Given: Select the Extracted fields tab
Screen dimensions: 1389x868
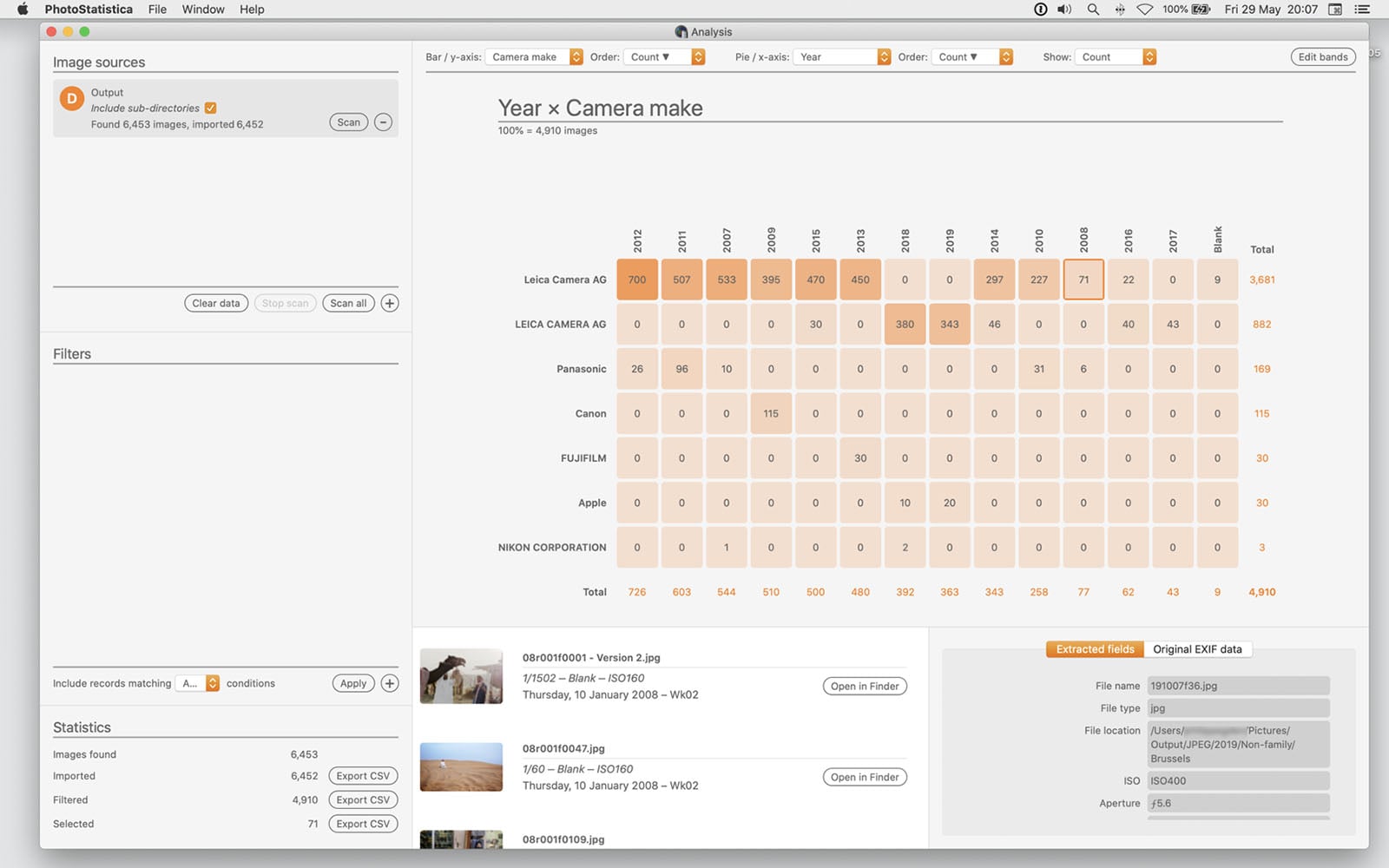Looking at the screenshot, I should [1095, 649].
